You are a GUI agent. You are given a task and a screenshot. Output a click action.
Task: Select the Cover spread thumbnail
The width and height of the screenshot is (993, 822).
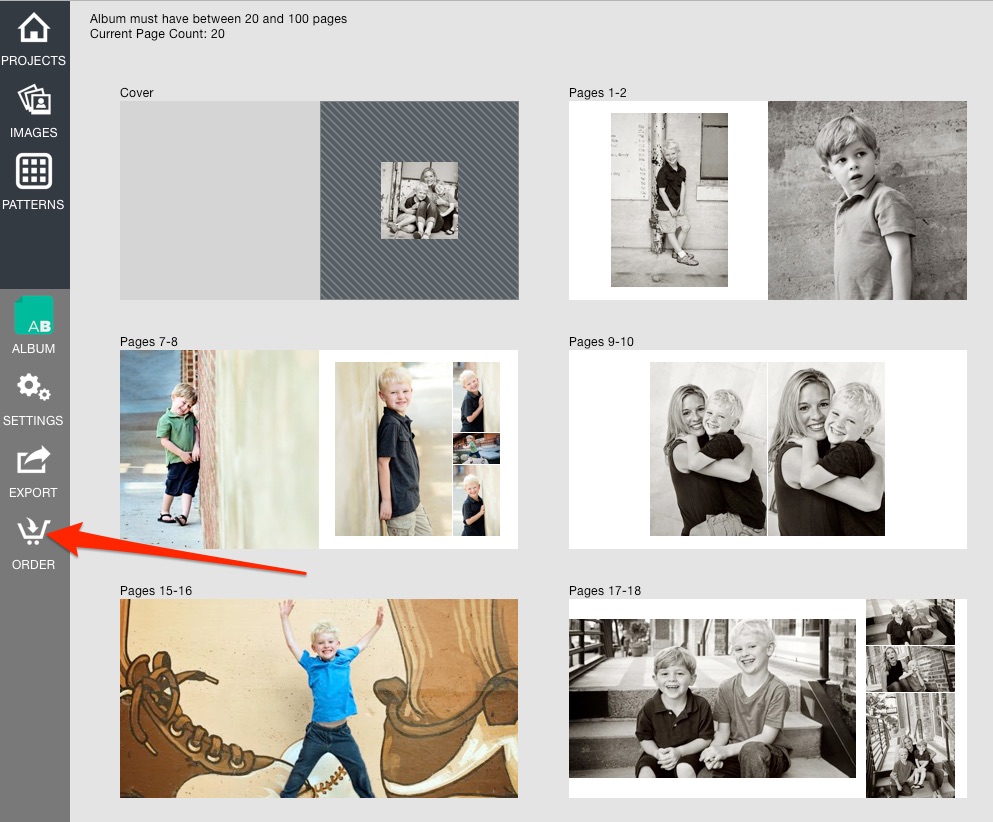[x=319, y=200]
